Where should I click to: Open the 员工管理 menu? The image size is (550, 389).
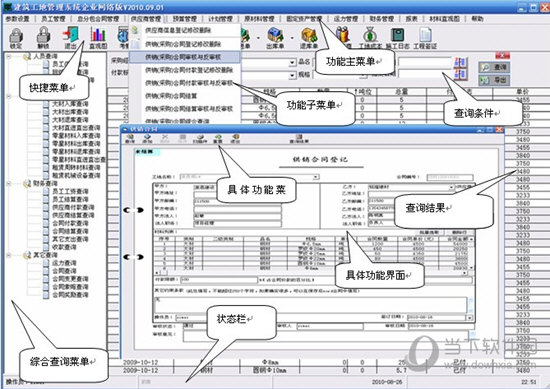coord(53,19)
